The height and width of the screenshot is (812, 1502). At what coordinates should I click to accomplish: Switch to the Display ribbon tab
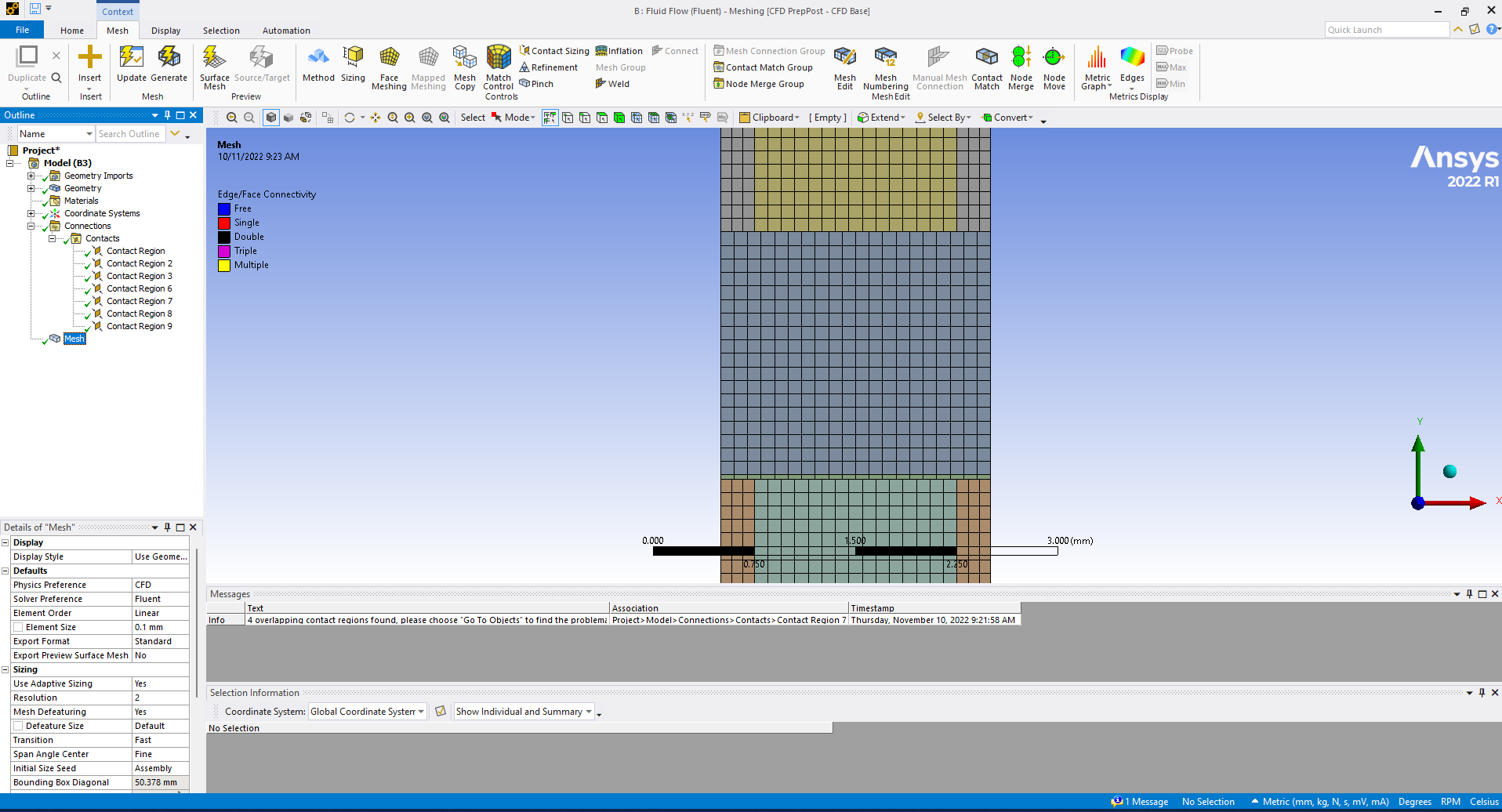(165, 31)
